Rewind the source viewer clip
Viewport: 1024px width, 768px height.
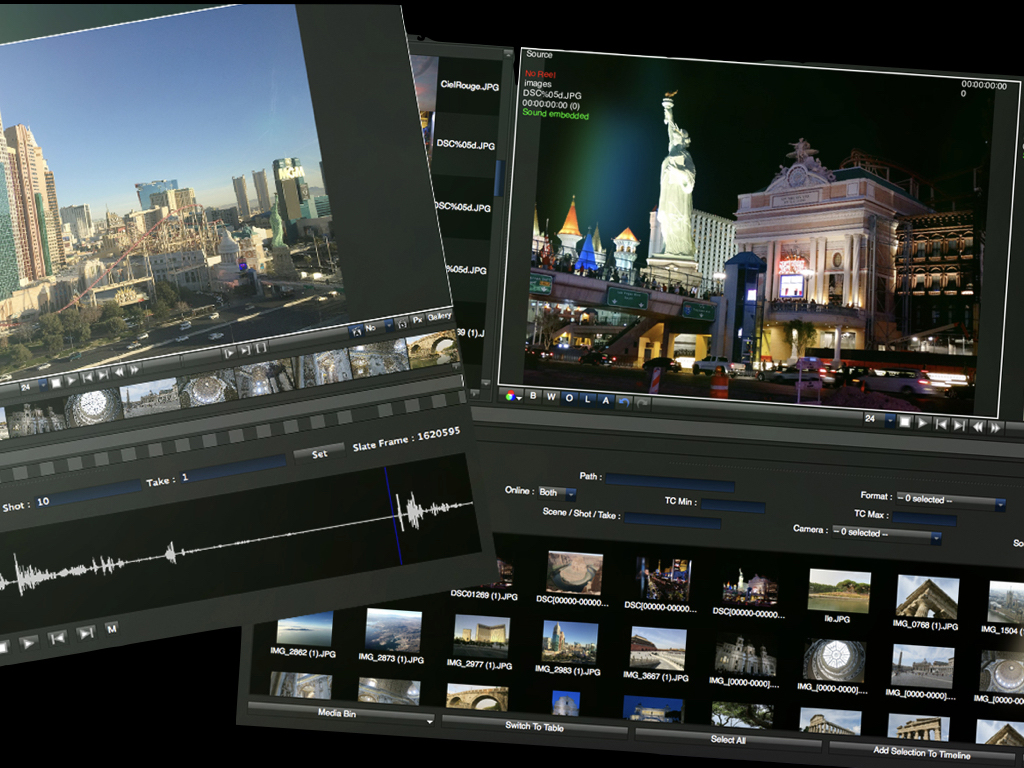(x=977, y=426)
